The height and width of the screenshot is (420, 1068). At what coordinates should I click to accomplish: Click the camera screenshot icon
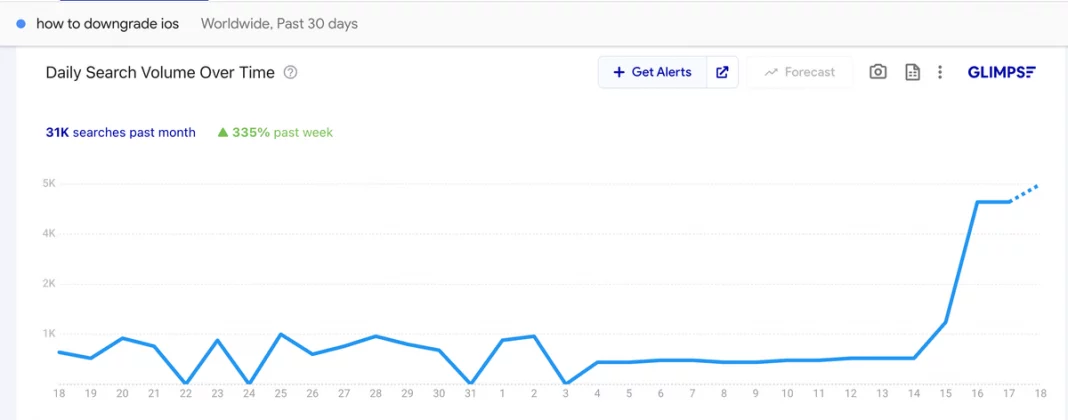point(878,72)
